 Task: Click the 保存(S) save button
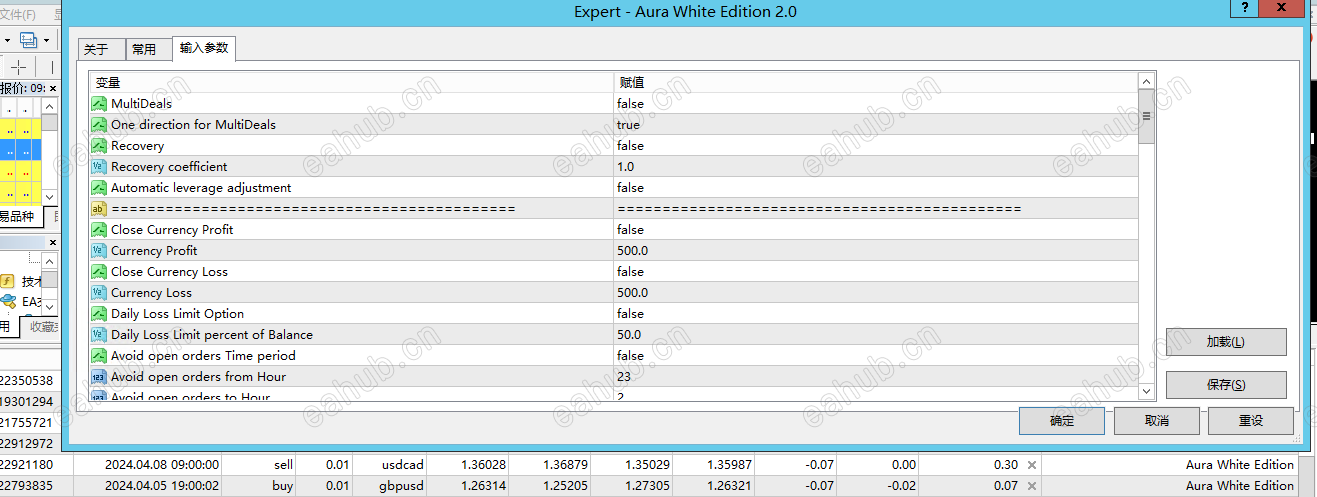(1226, 385)
